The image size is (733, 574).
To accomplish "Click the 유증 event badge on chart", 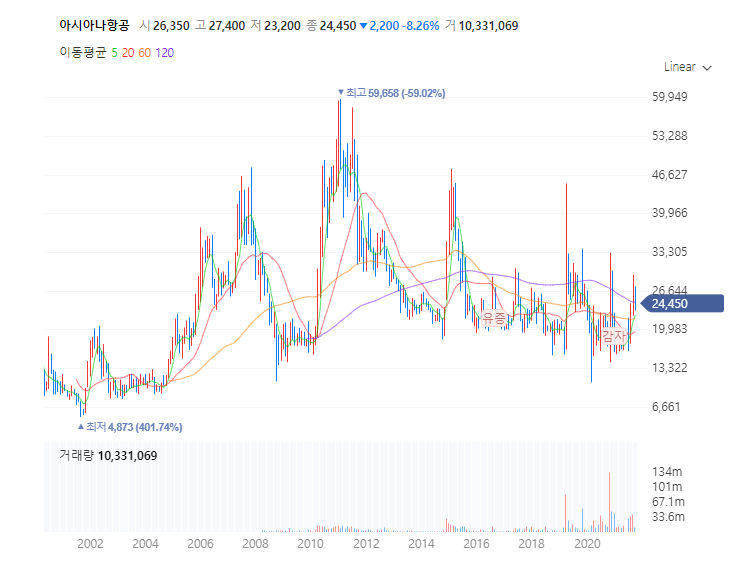I will click(494, 318).
